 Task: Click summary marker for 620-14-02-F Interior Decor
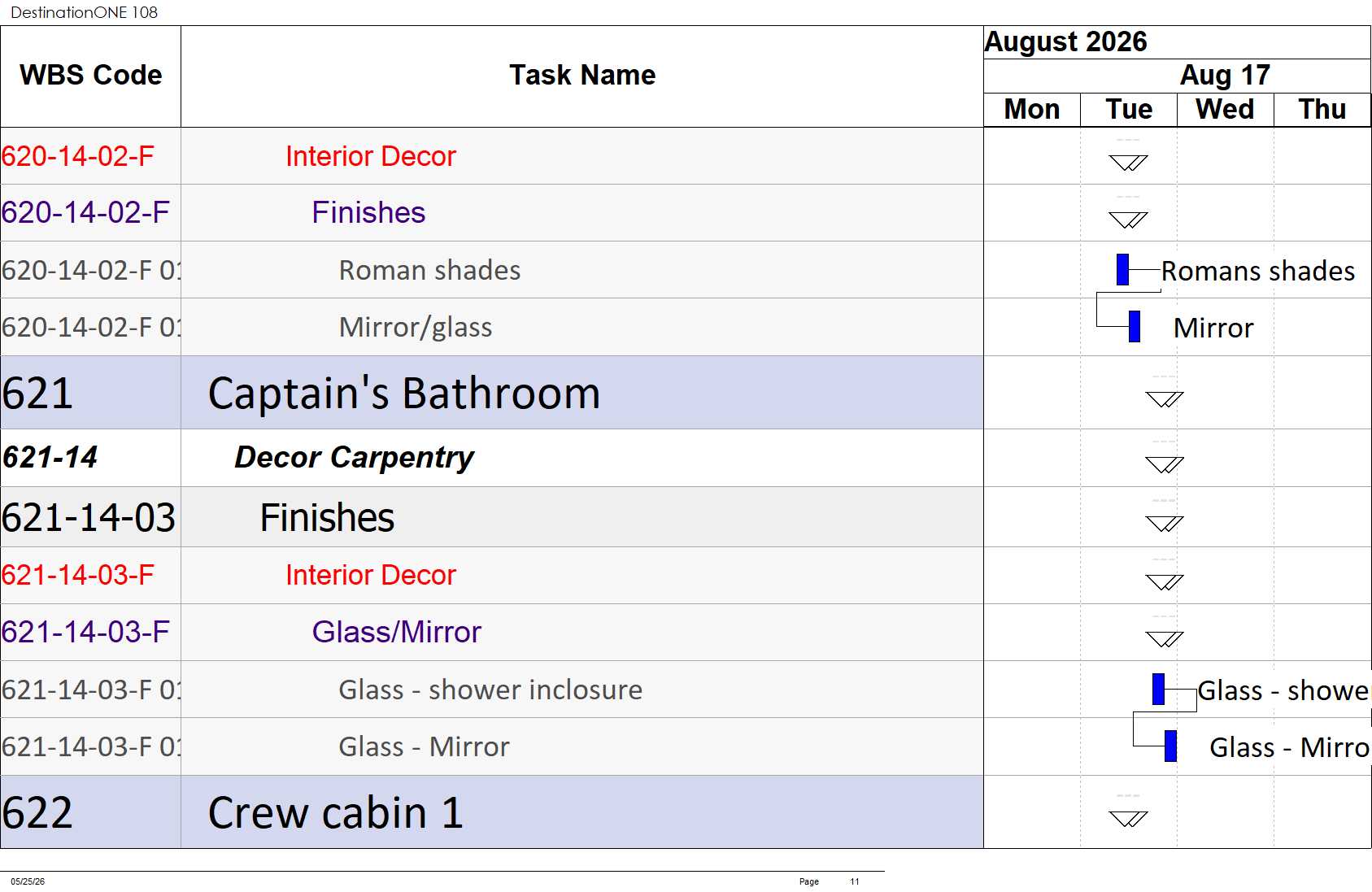coord(1128,163)
